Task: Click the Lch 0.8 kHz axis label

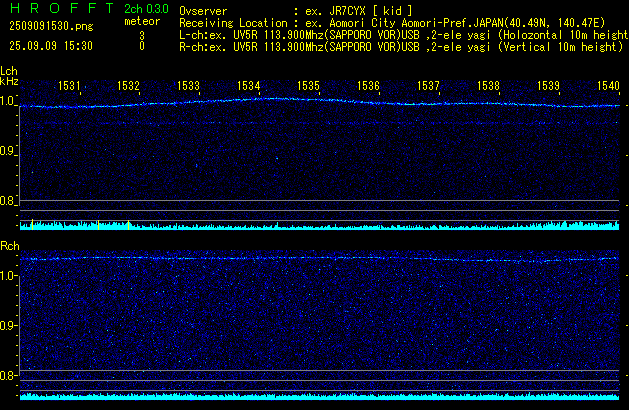Action: (x=7, y=201)
